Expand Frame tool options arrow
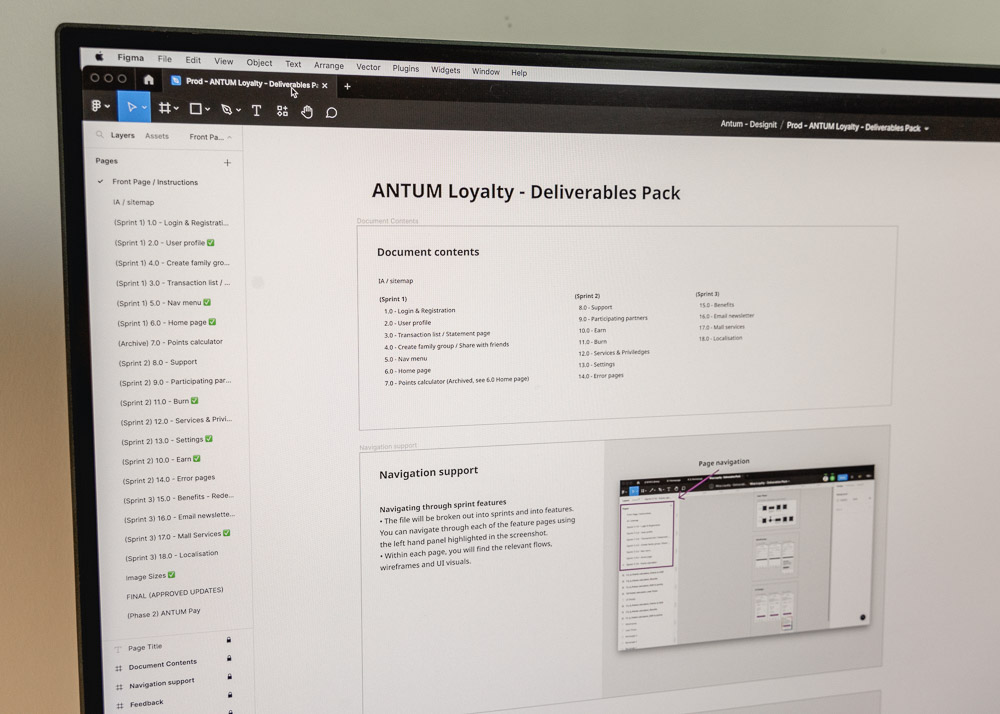 pos(176,109)
